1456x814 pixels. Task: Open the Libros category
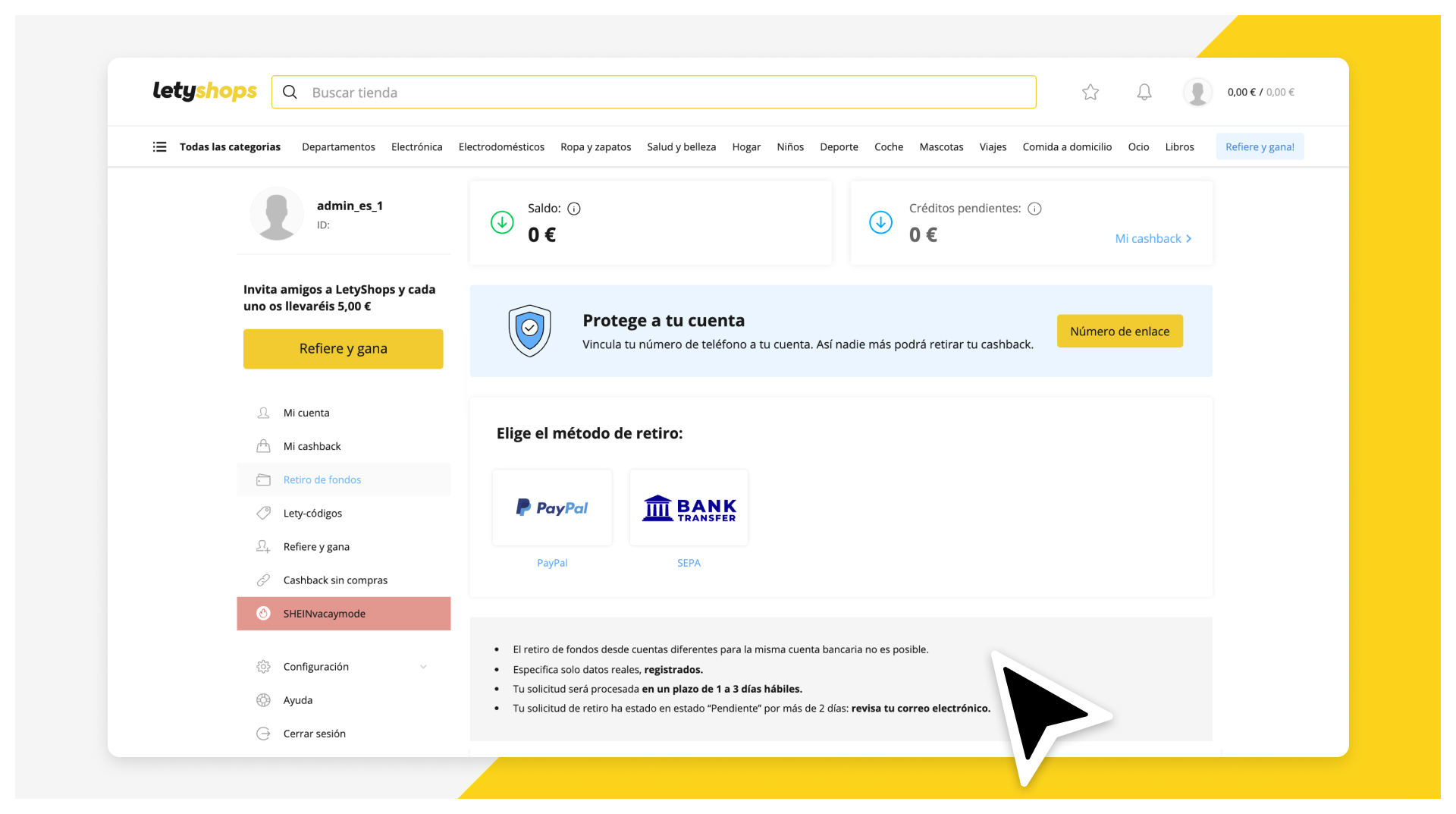[1179, 146]
